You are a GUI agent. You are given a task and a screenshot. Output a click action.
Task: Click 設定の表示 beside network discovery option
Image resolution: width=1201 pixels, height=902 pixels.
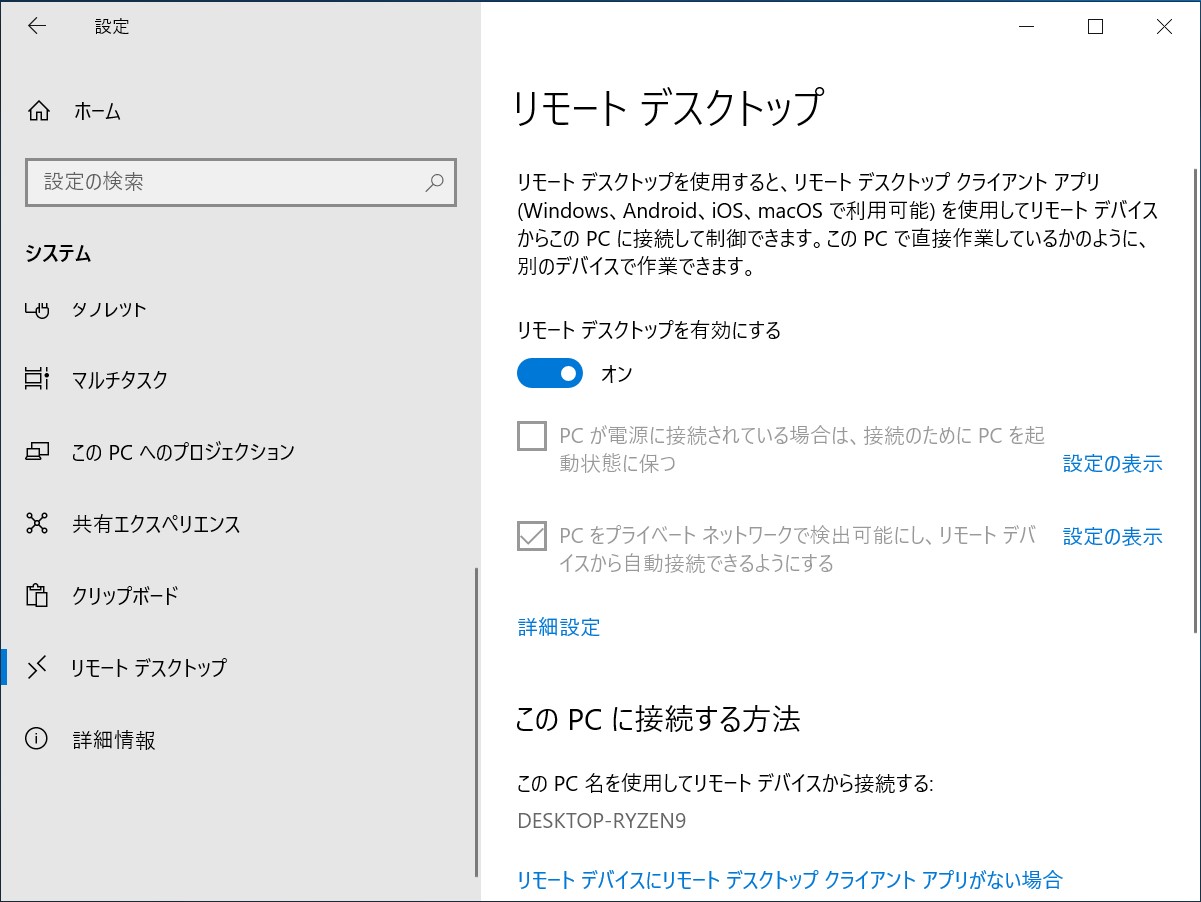(1112, 536)
